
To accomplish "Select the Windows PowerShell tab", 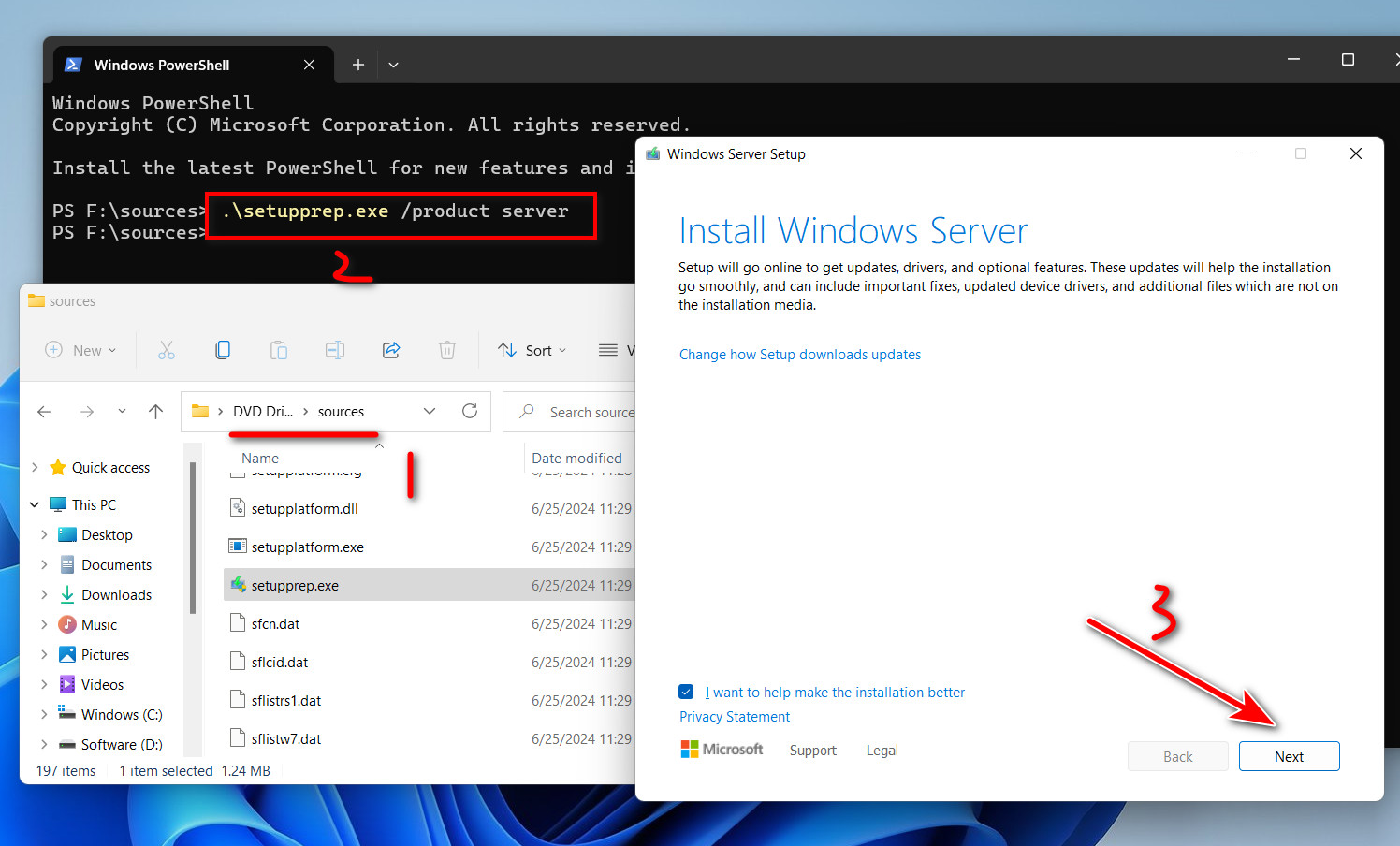I will [x=161, y=65].
